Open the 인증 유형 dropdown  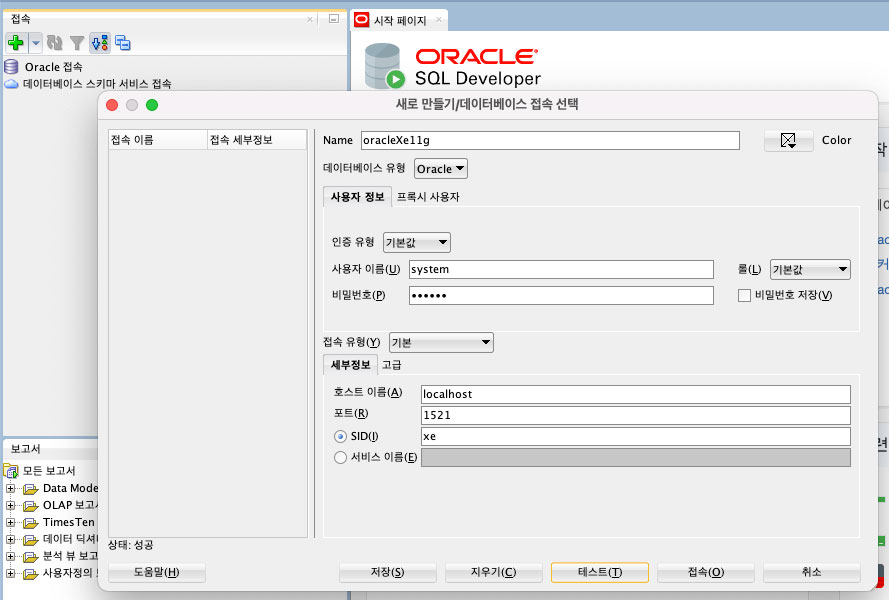click(417, 243)
